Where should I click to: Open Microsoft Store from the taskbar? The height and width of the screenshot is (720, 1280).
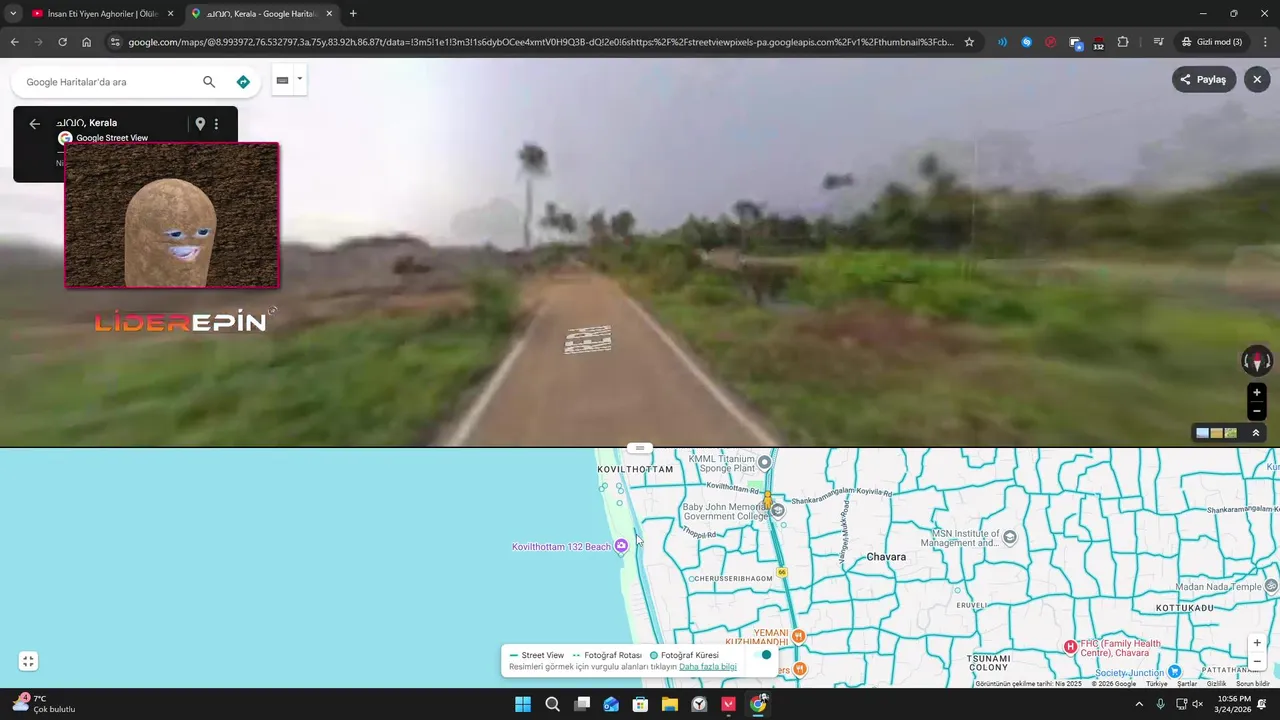(x=640, y=704)
